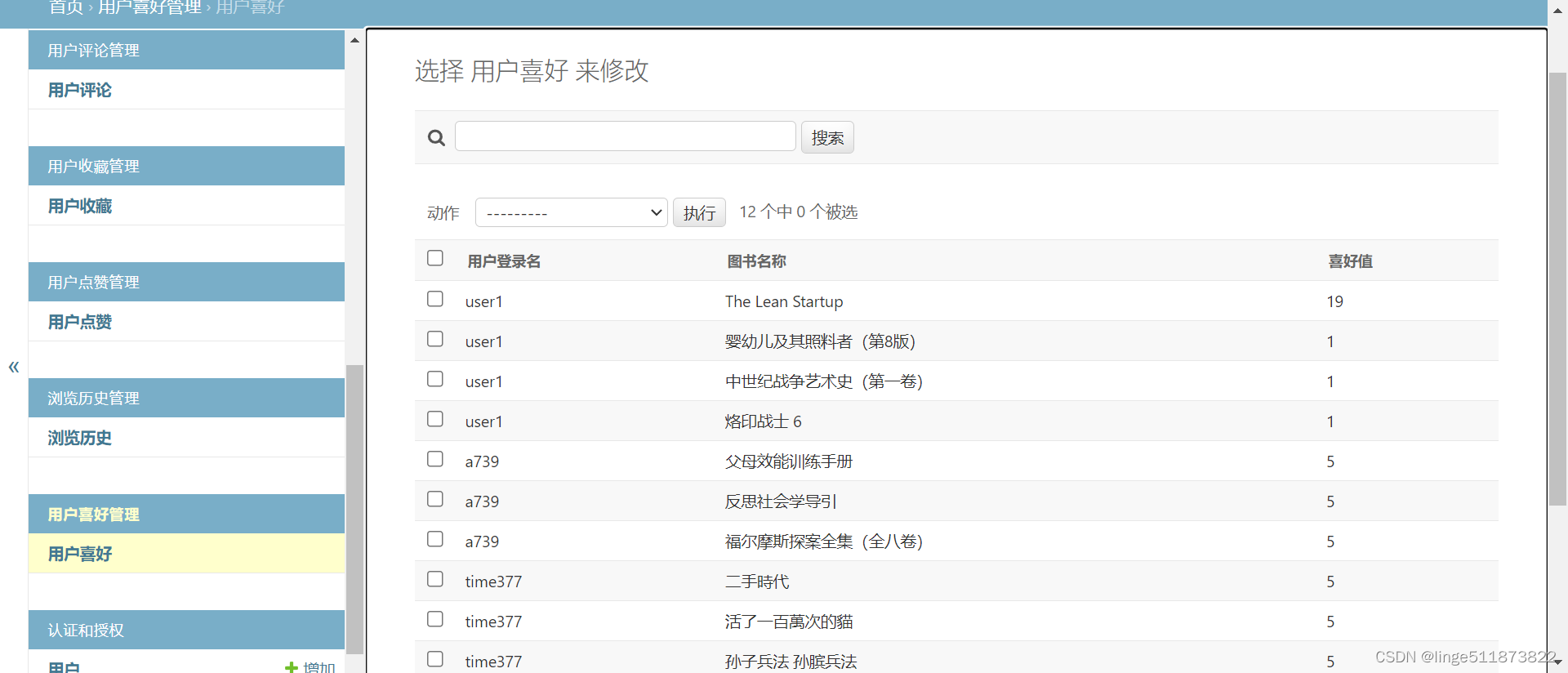Image resolution: width=1568 pixels, height=673 pixels.
Task: Sort by the 图书名称 column header
Action: coord(756,261)
